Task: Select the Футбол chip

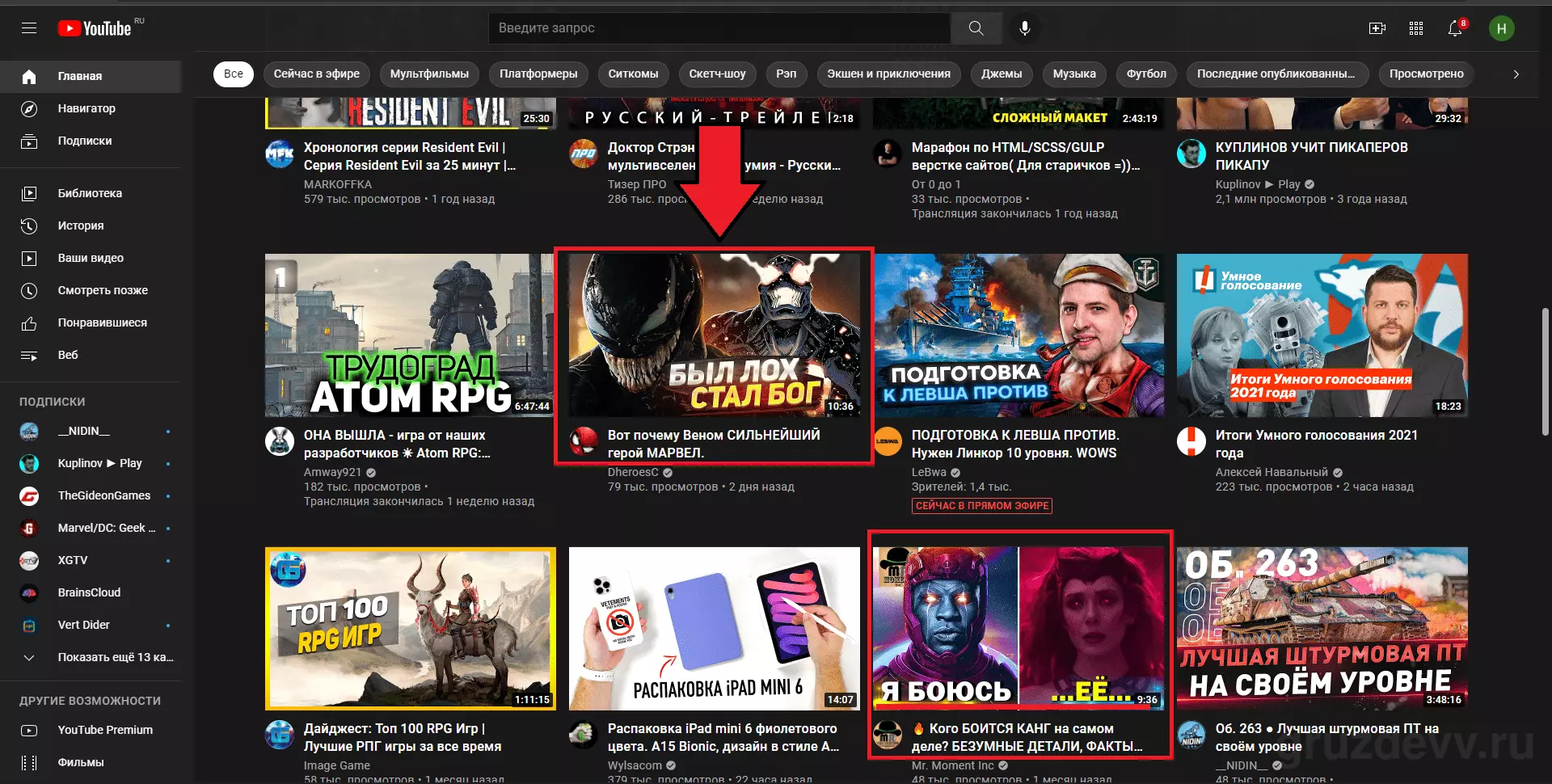Action: click(1146, 74)
